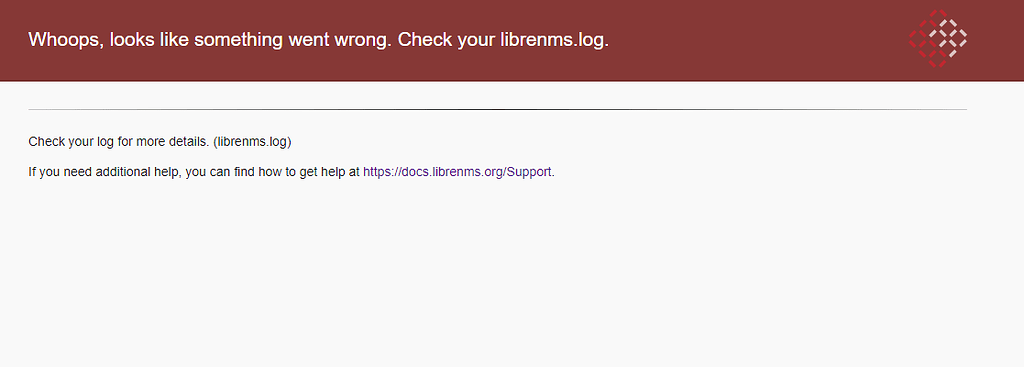Click the word "Whoops" in the header
The image size is (1024, 367).
tap(65, 40)
